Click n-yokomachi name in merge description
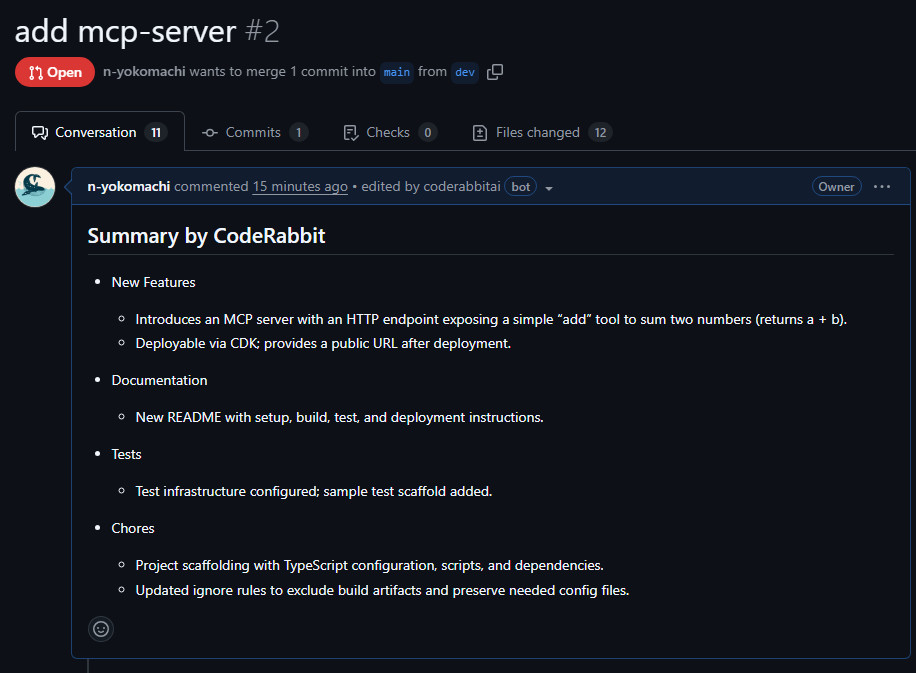The image size is (916, 673). coord(144,71)
